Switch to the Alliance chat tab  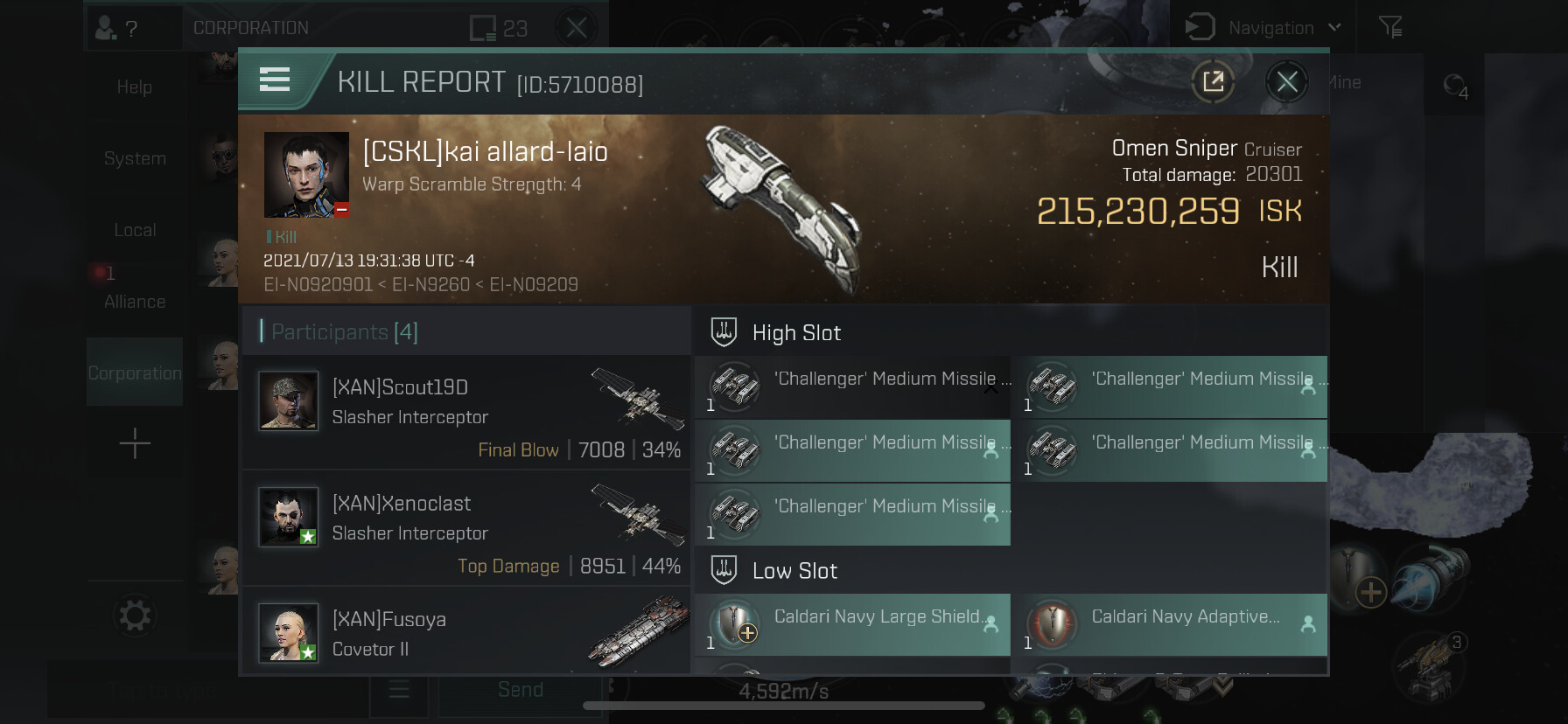(x=135, y=301)
